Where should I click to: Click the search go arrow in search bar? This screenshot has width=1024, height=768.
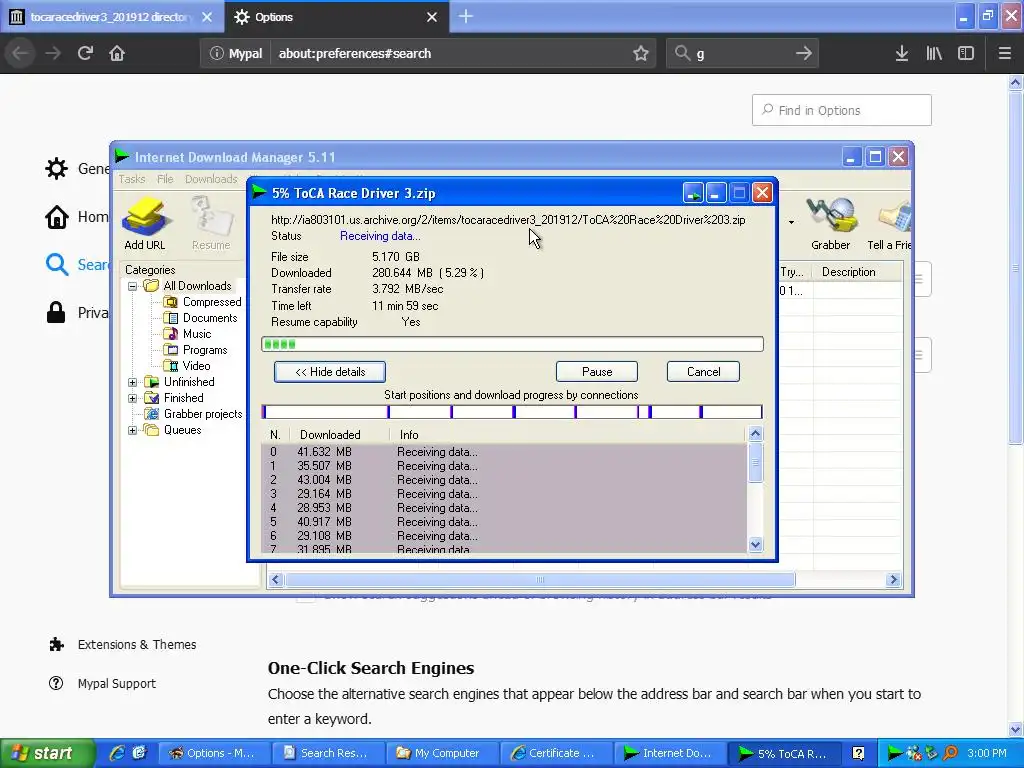(803, 53)
